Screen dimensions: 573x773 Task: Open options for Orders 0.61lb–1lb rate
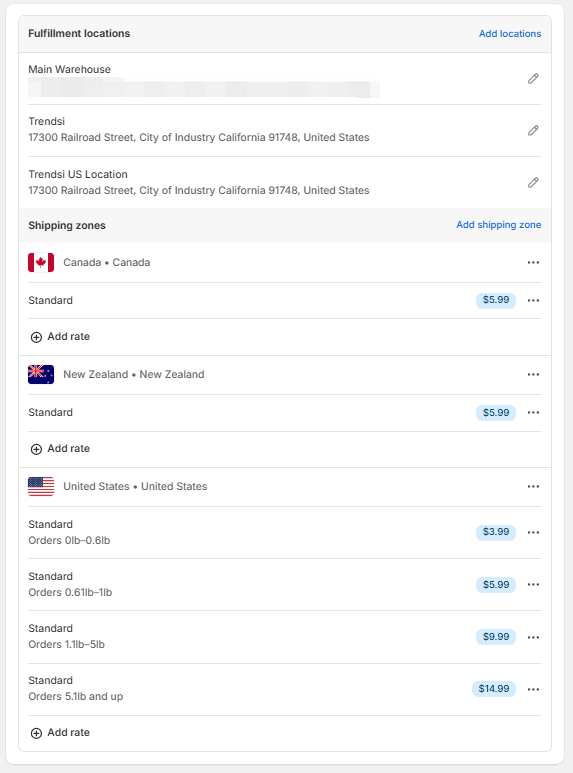click(x=533, y=584)
